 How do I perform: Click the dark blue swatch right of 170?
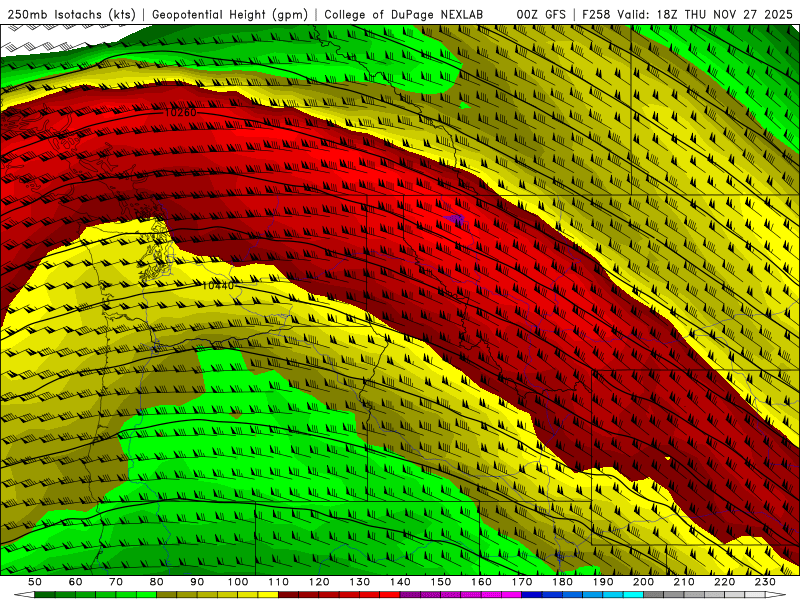[532, 595]
